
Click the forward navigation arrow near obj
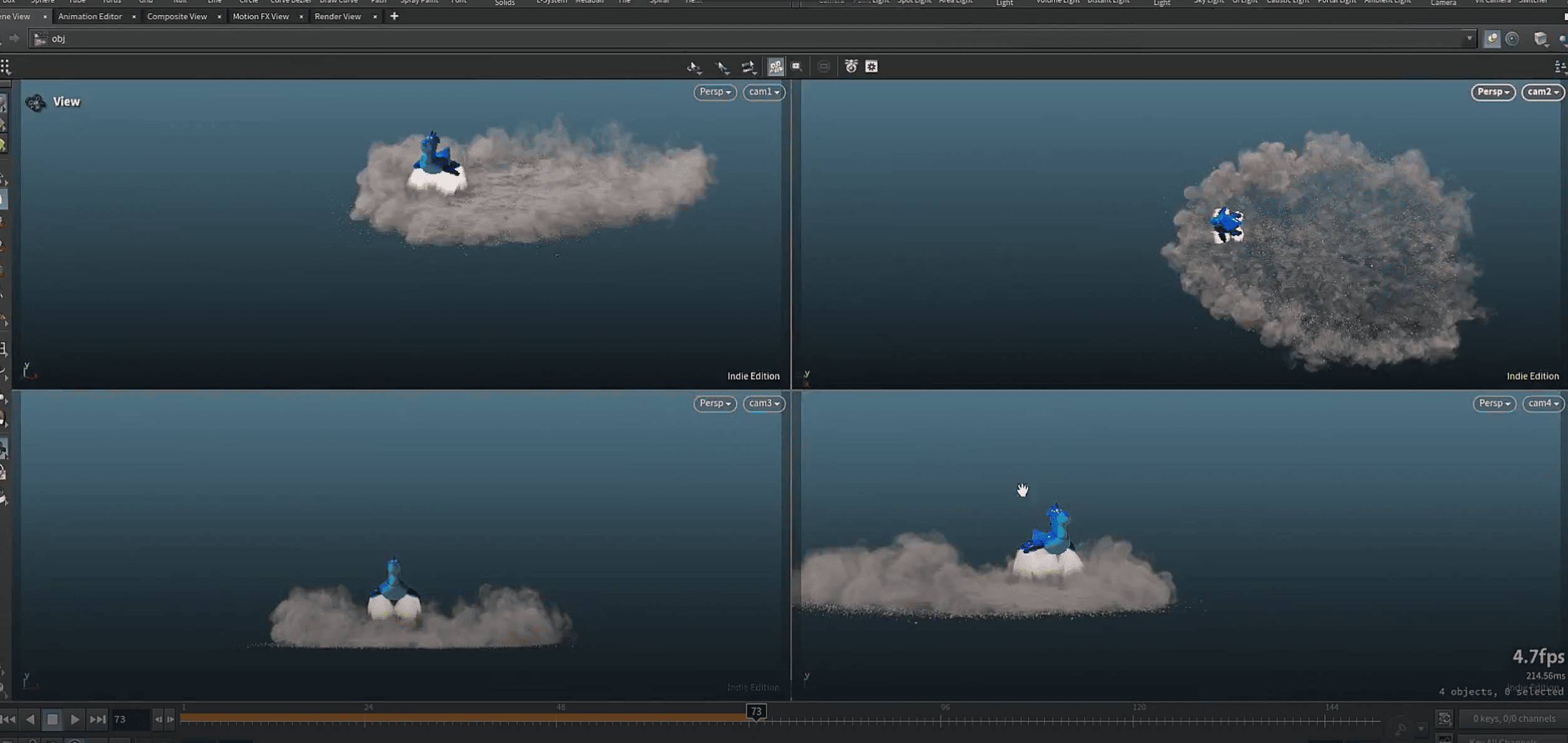click(14, 39)
